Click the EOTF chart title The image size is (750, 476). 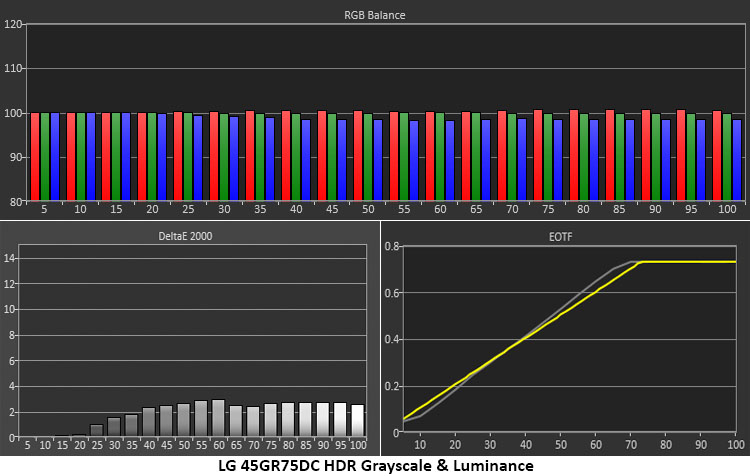point(560,237)
